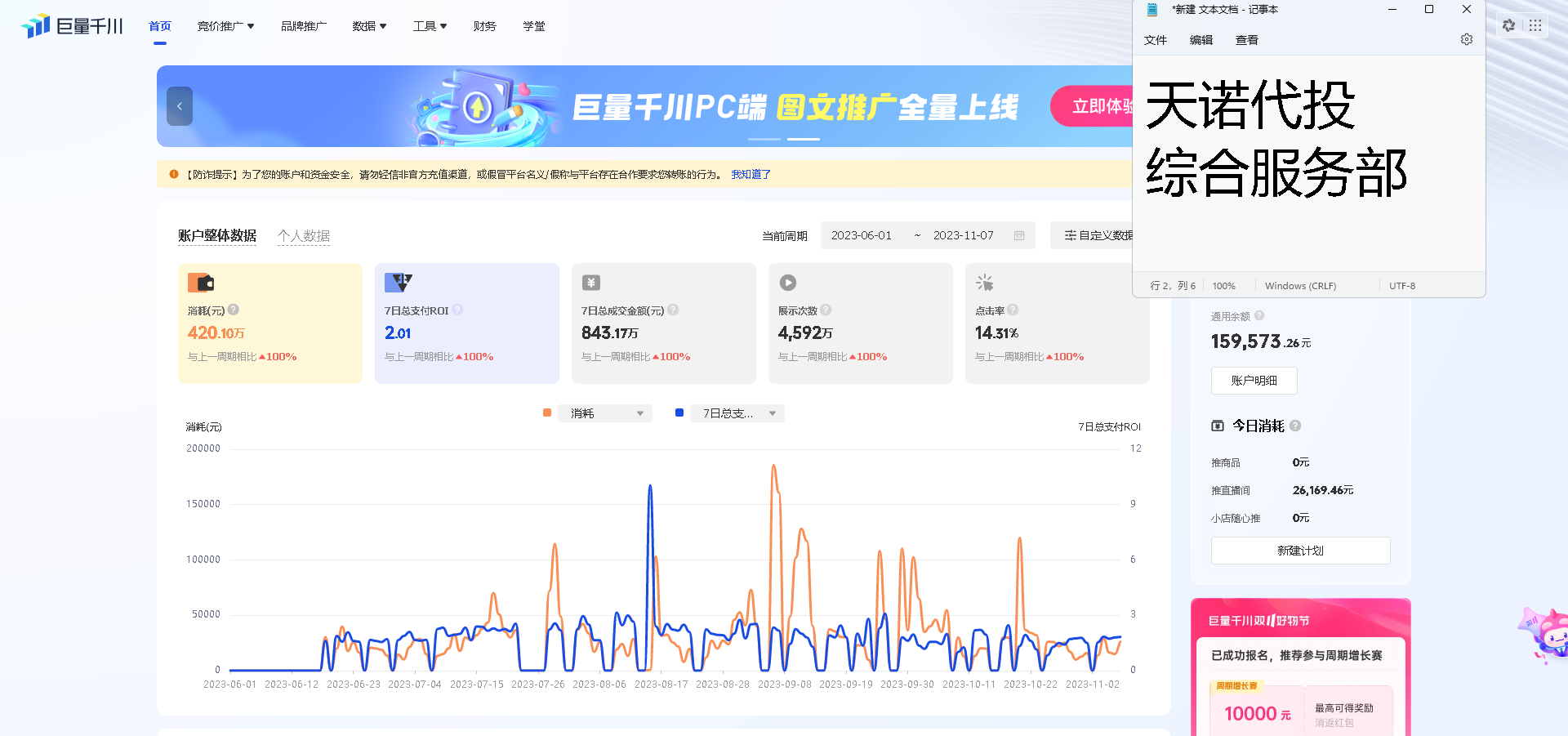This screenshot has height=736, width=1568.
Task: Click Windows (CRLF) in Notepad status bar
Action: [1301, 286]
